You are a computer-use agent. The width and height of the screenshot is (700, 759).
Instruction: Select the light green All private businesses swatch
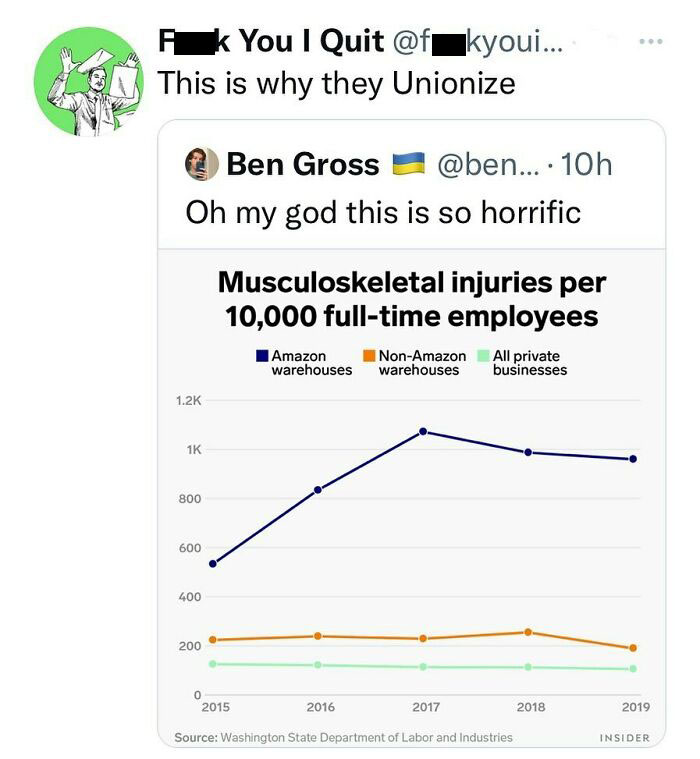483,356
